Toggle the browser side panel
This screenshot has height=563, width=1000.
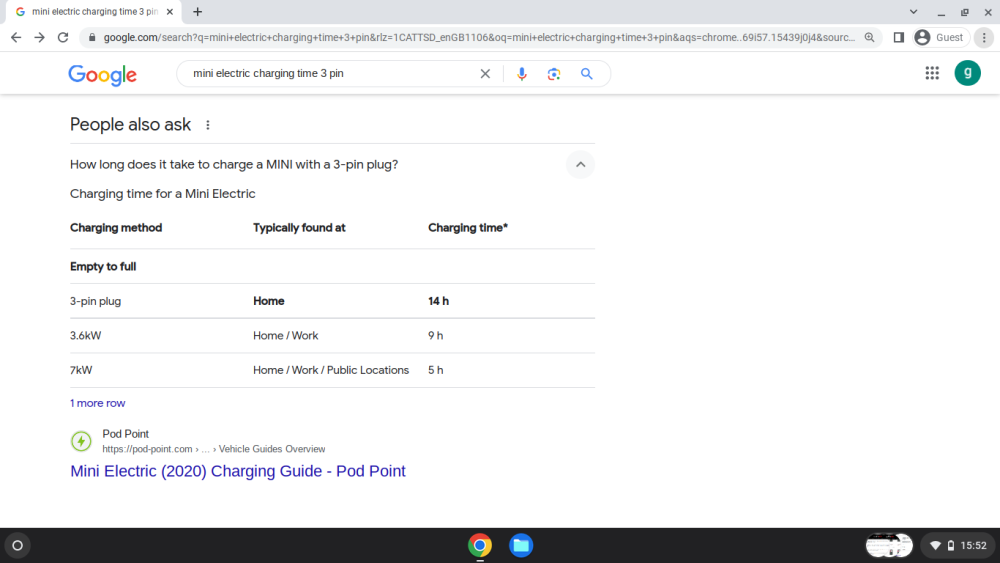tap(899, 38)
